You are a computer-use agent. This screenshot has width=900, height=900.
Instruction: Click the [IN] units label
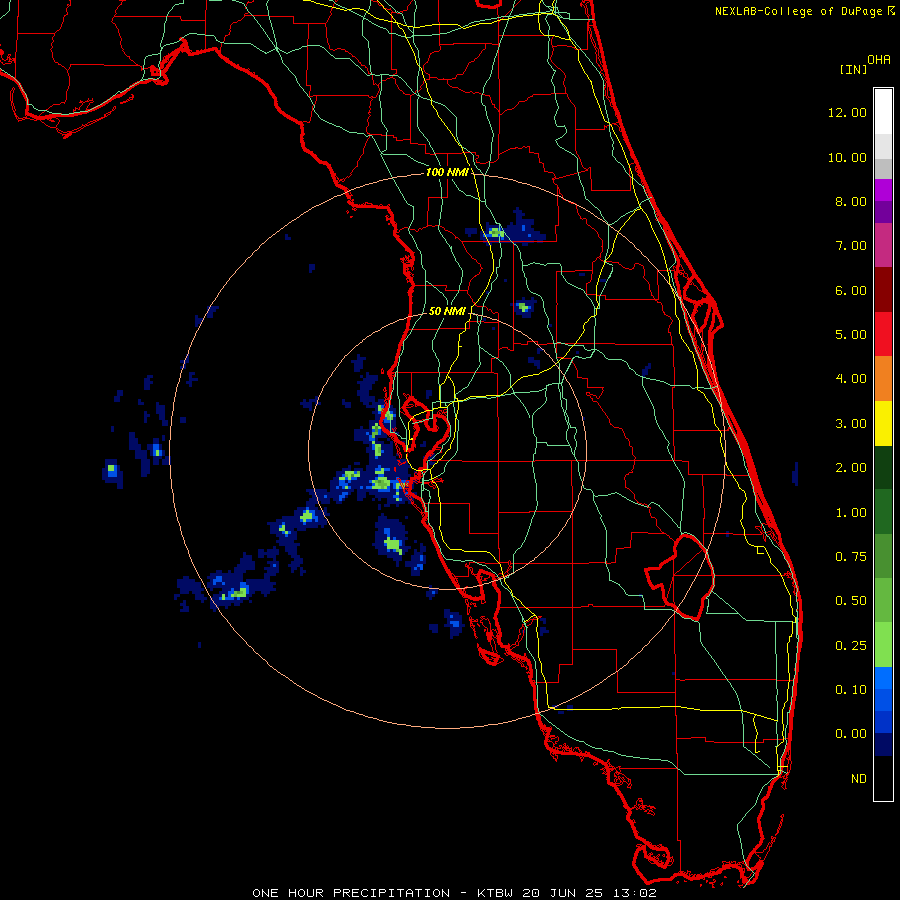853,69
